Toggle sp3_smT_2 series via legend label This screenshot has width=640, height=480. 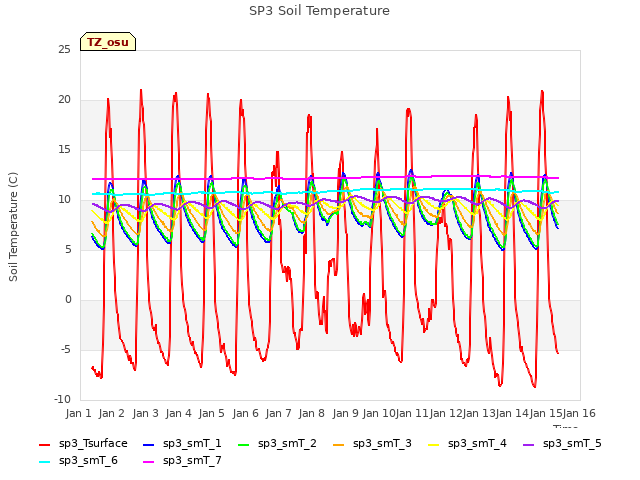pyautogui.click(x=287, y=444)
